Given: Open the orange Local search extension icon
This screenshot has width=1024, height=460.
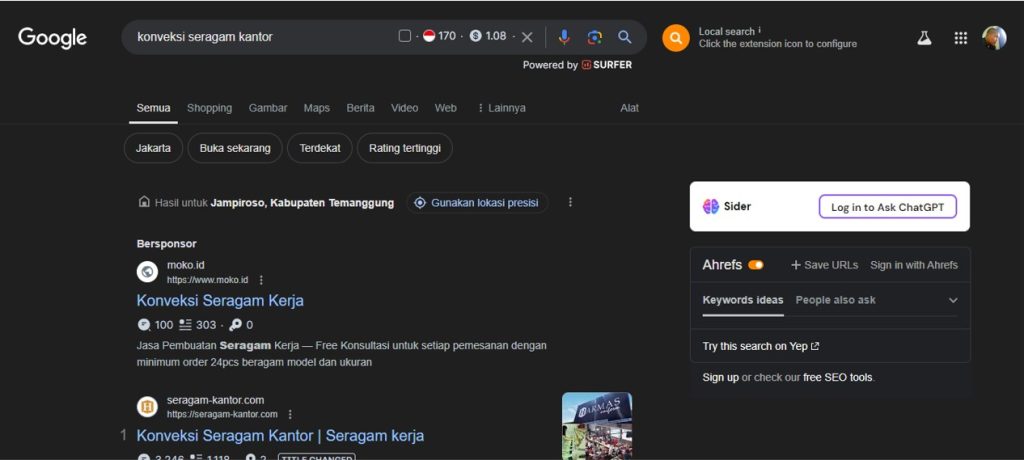Looking at the screenshot, I should pyautogui.click(x=676, y=38).
